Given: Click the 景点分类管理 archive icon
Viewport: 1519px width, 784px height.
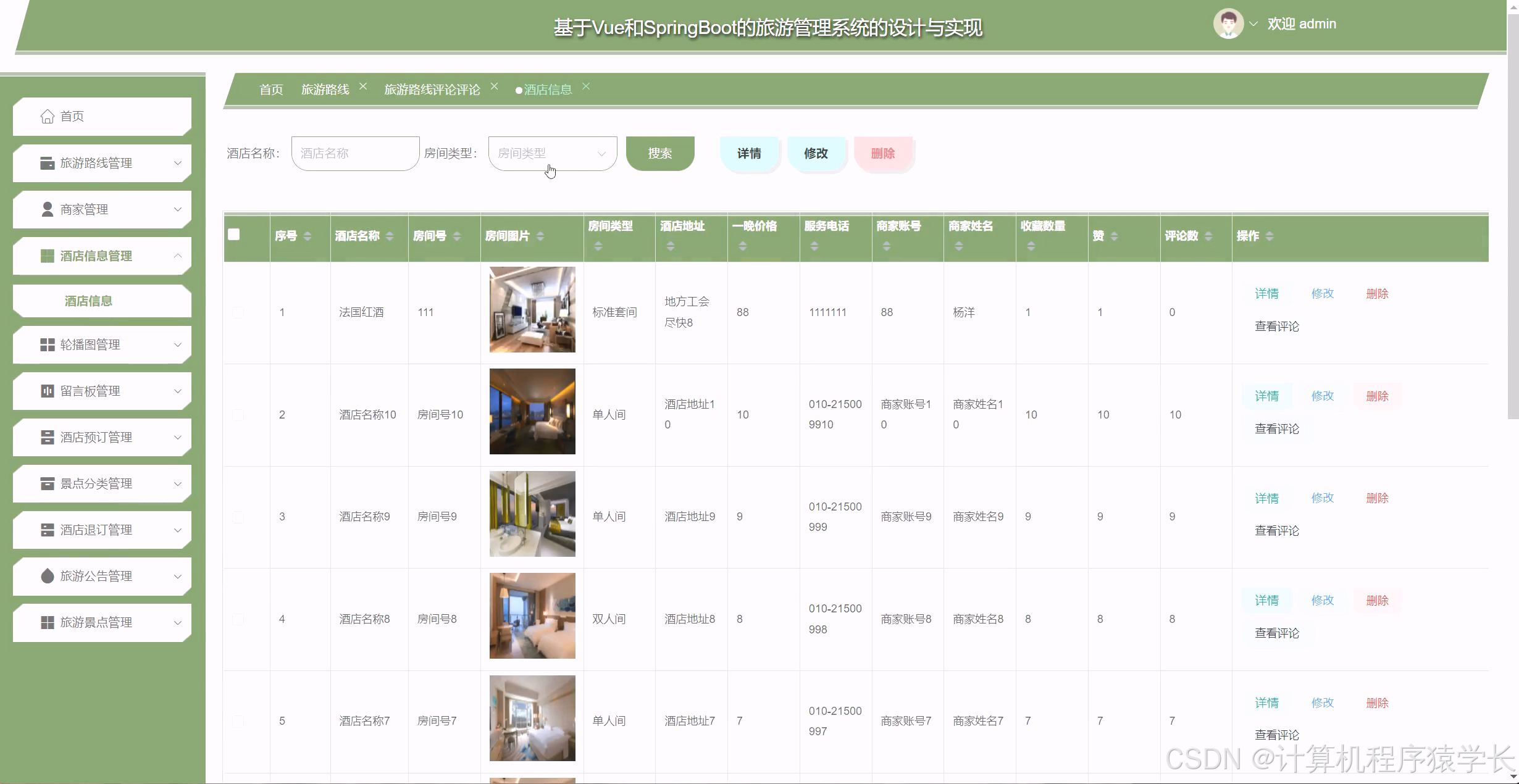Looking at the screenshot, I should [47, 483].
